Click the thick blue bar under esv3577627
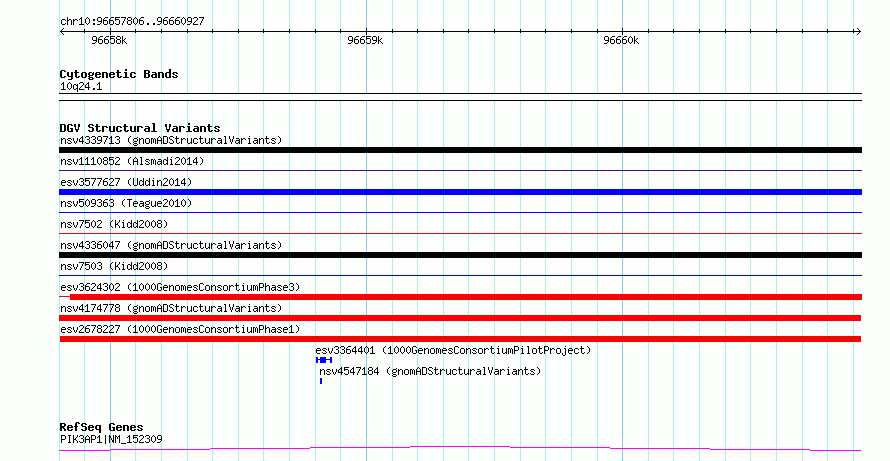890x461 pixels. pyautogui.click(x=460, y=192)
